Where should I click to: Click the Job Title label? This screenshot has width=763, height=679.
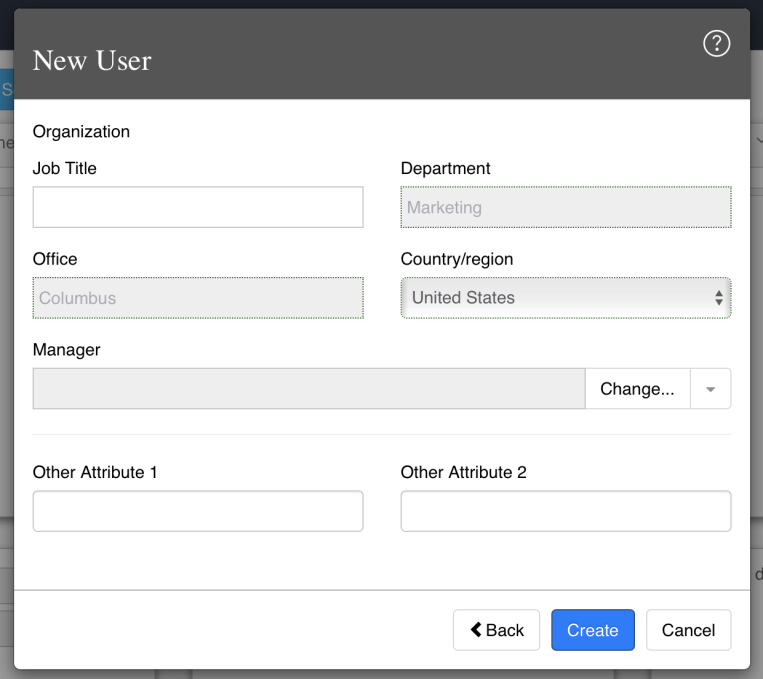coord(65,168)
